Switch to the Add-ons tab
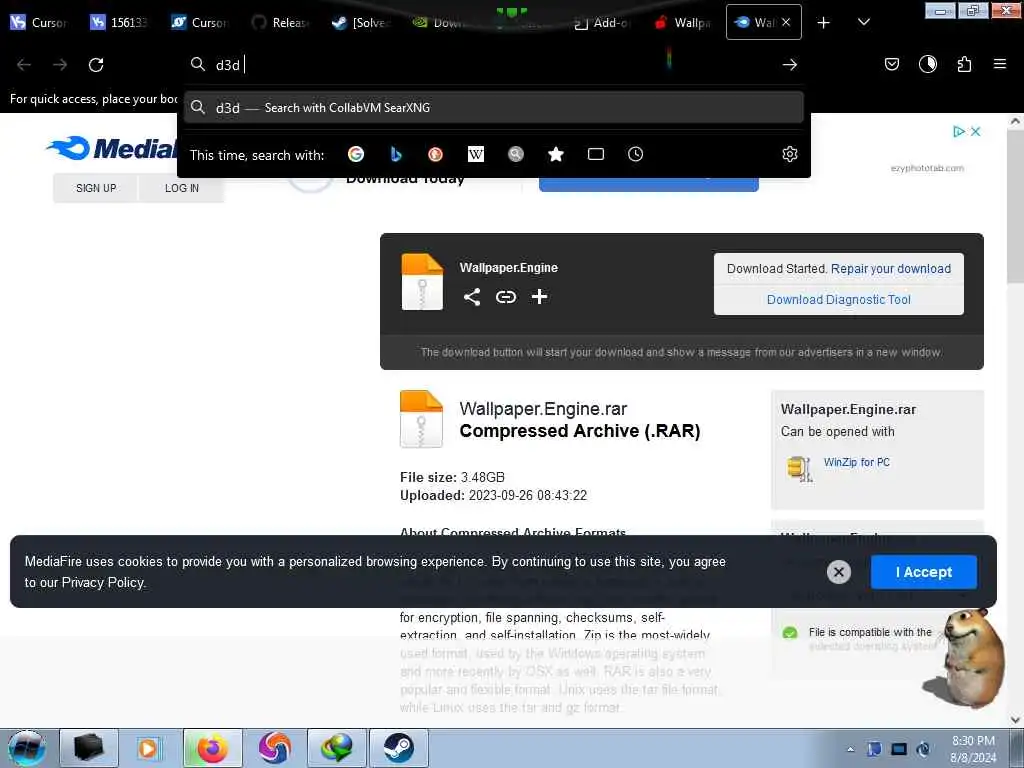This screenshot has width=1024, height=768. tap(601, 22)
